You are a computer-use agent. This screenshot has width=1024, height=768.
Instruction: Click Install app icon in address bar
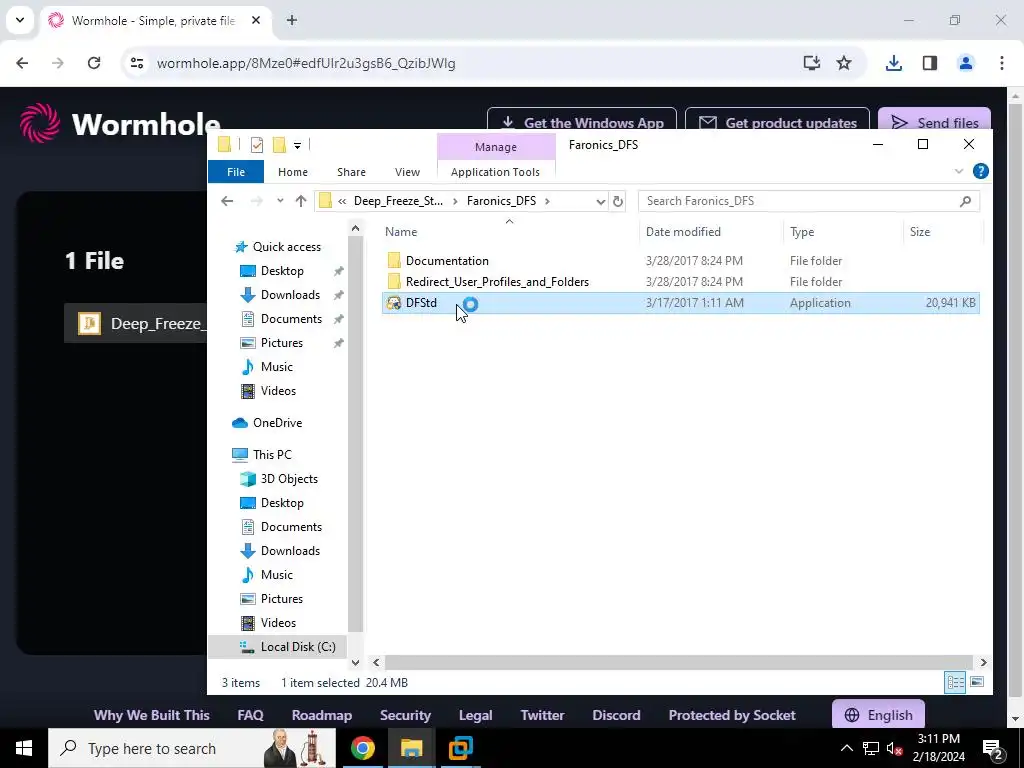(811, 63)
